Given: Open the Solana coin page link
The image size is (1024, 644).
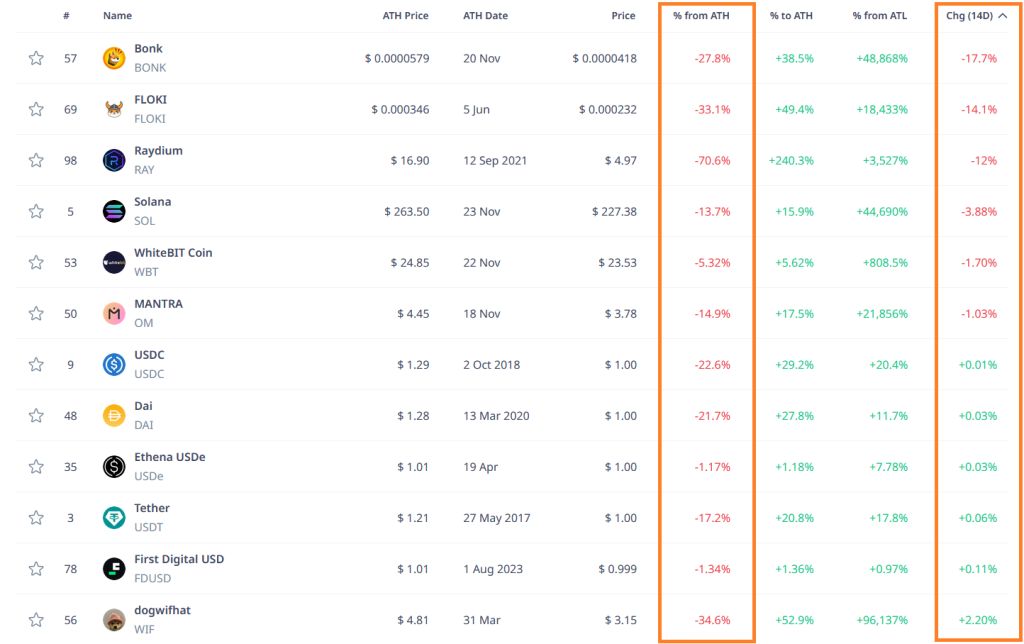Looking at the screenshot, I should pyautogui.click(x=153, y=202).
